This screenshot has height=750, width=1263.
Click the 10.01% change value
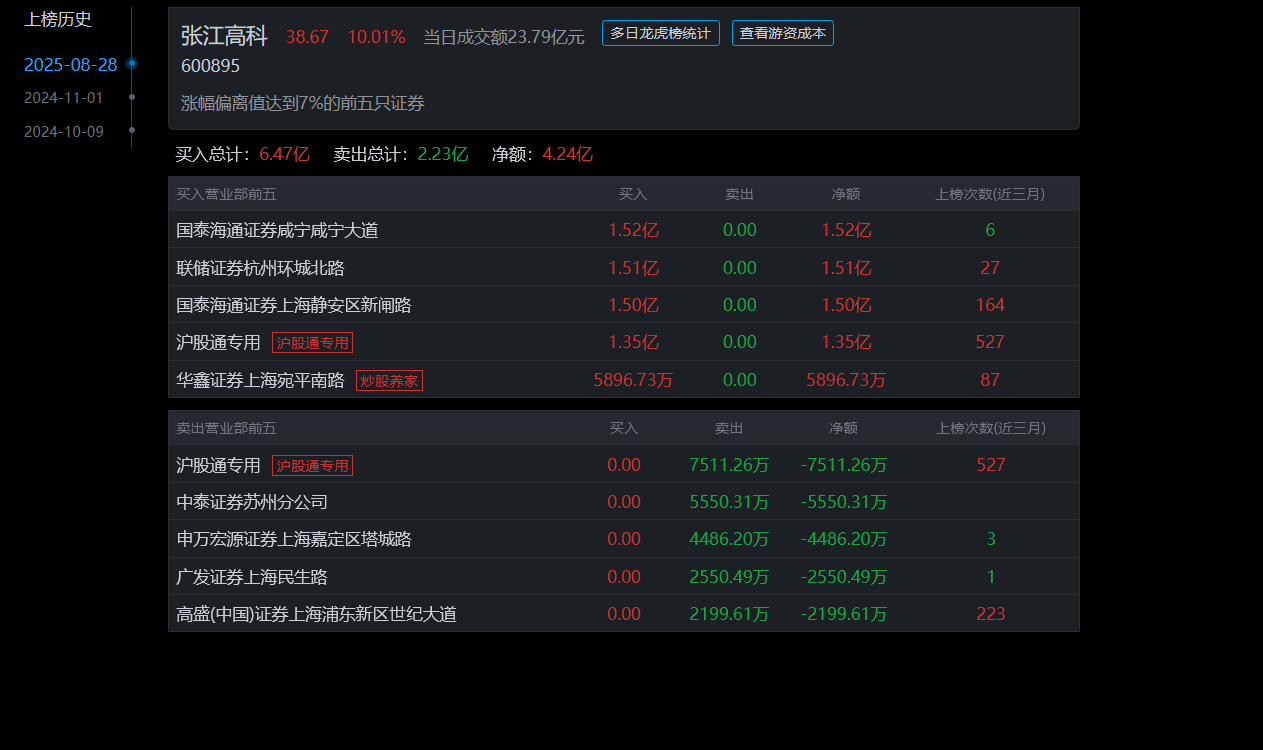[x=376, y=37]
